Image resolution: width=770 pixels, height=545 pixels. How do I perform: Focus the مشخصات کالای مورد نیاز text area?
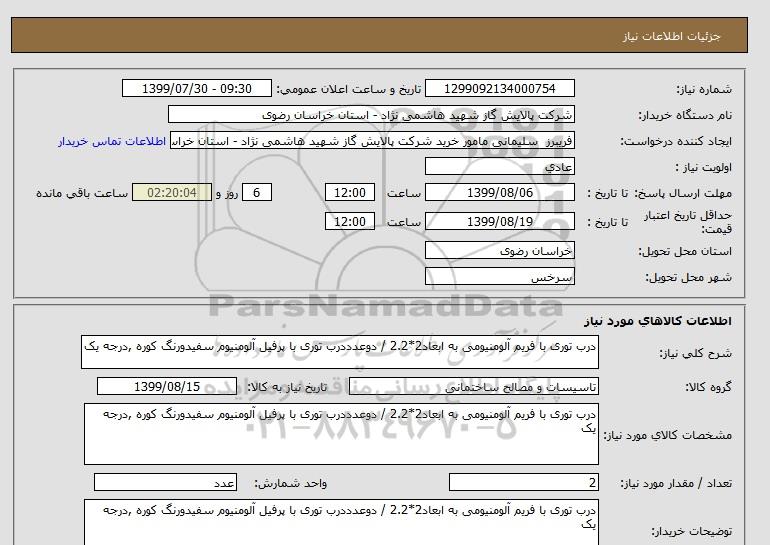click(x=340, y=433)
